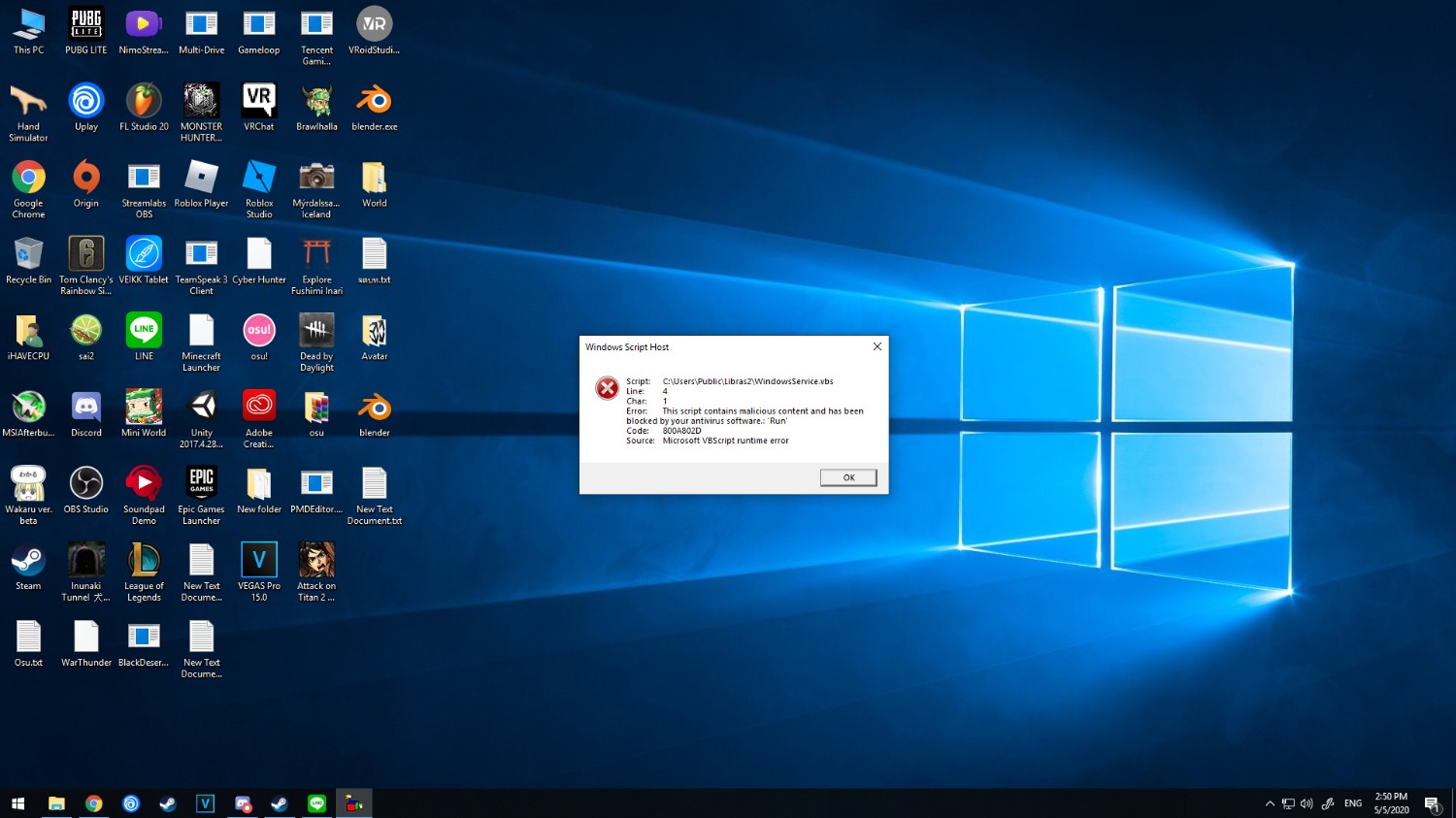Screen dimensions: 1456x818
Task: Select the Unity 2017.4.28 desktop shortcut
Action: (x=202, y=420)
